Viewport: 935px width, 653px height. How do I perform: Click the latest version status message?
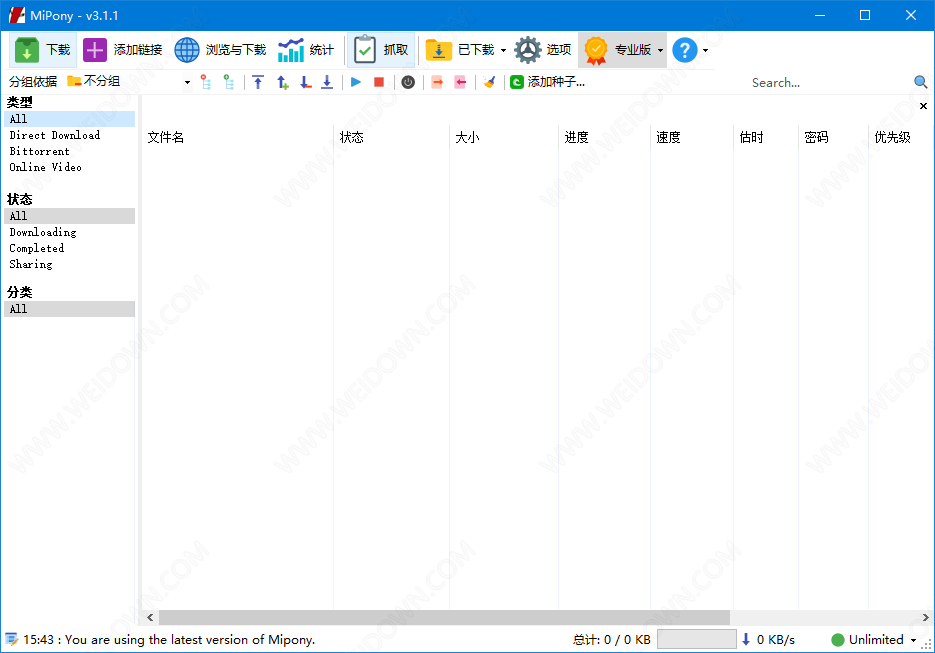click(x=169, y=640)
